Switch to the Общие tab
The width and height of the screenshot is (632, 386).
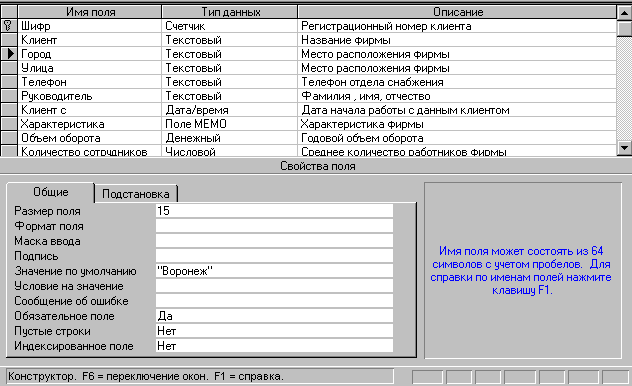tap(51, 192)
